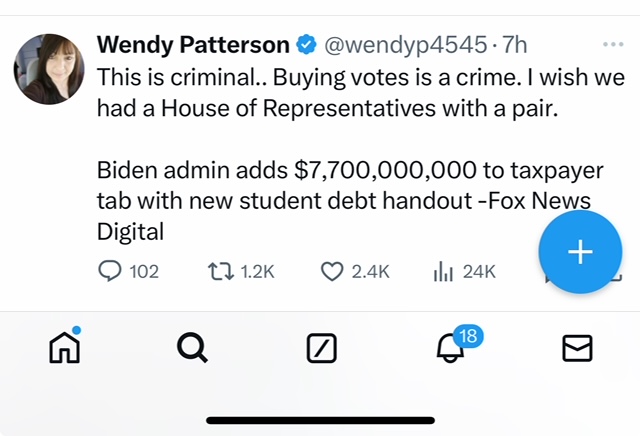The image size is (640, 436).
Task: Tap the blue verified checkmark badge
Action: [308, 46]
